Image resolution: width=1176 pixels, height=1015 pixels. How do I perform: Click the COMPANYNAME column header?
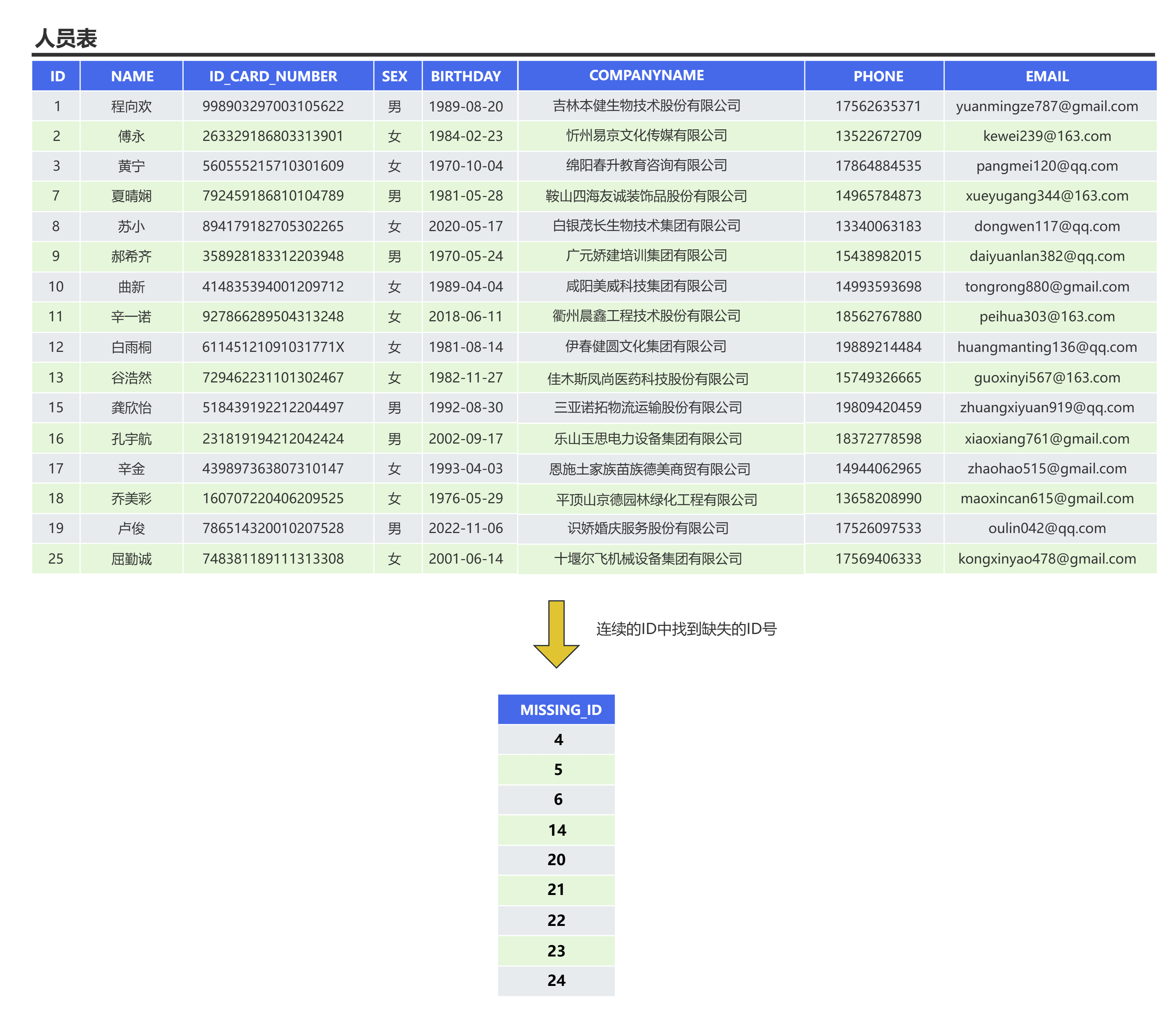[647, 75]
